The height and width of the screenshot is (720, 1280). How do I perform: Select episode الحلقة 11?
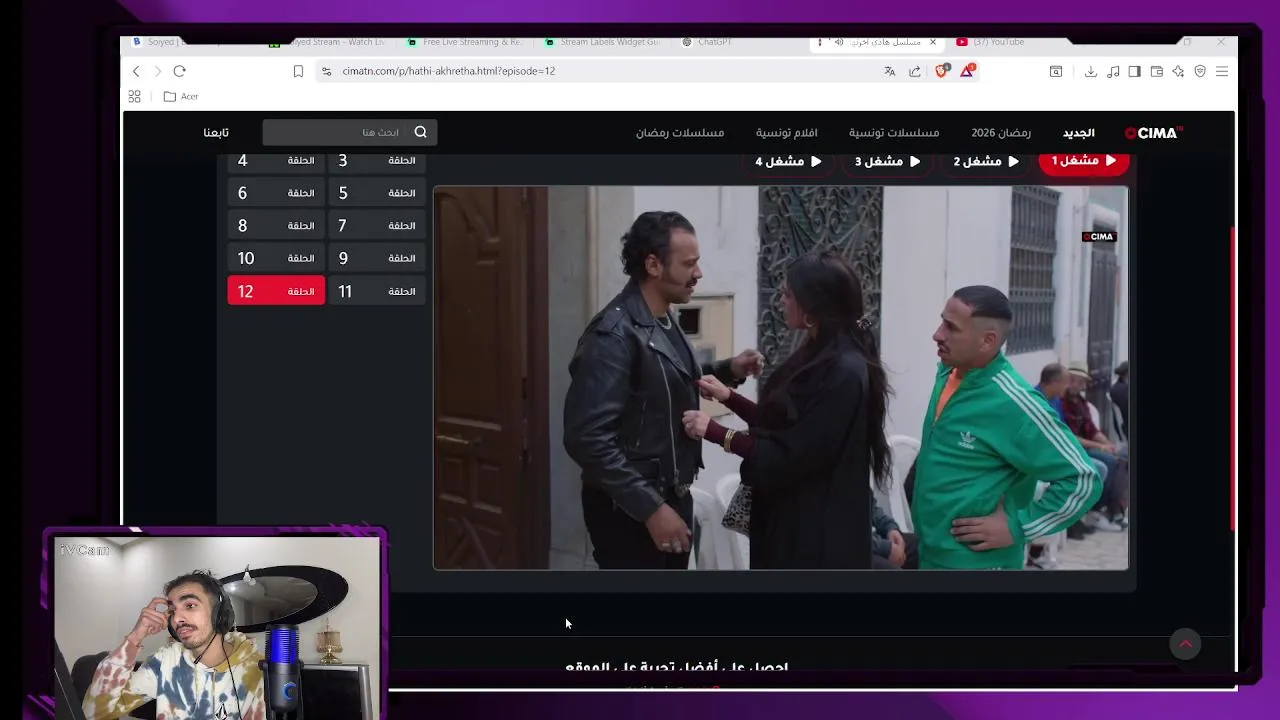pos(377,291)
